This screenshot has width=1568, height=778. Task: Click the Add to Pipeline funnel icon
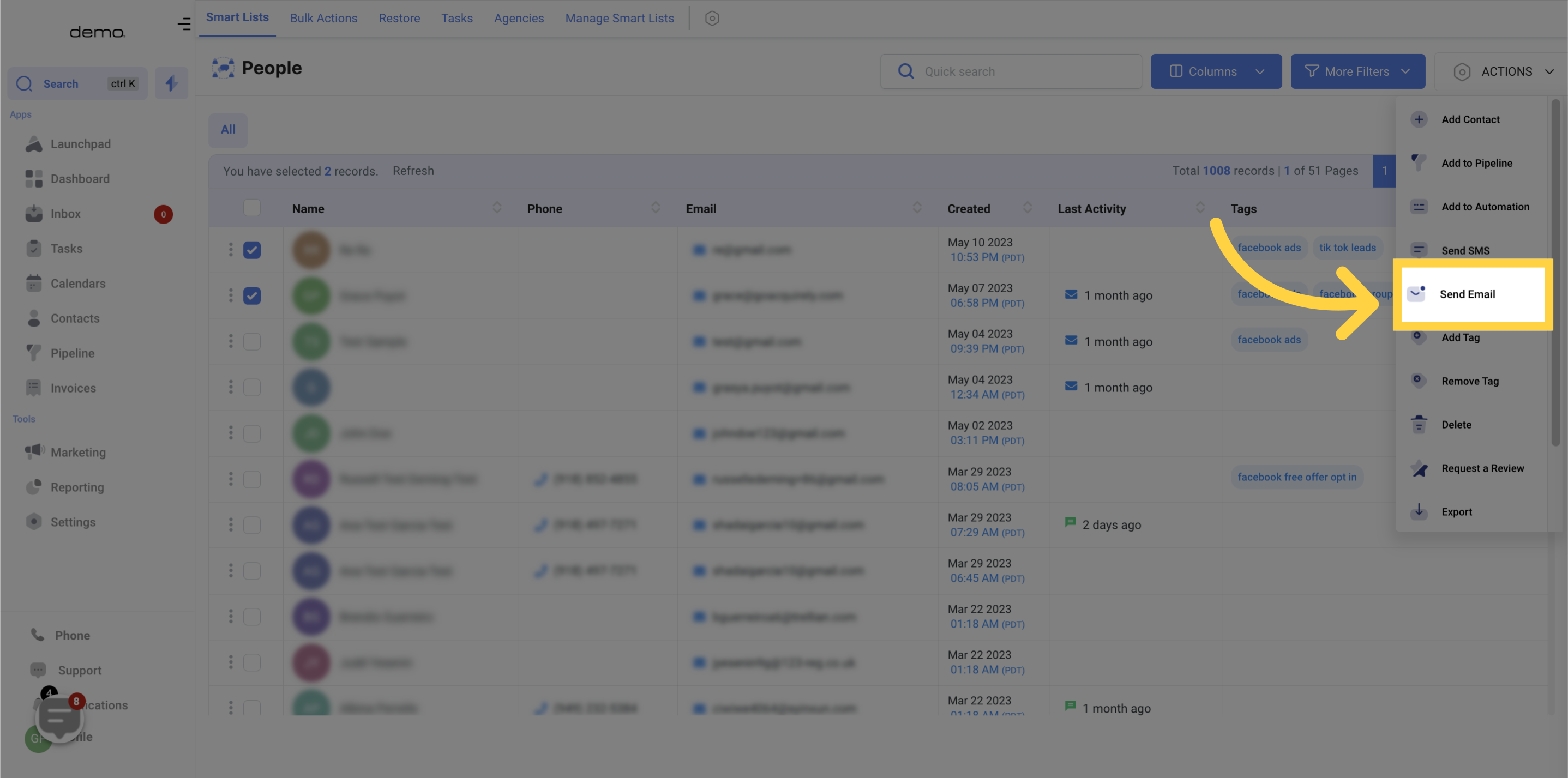[x=1418, y=163]
